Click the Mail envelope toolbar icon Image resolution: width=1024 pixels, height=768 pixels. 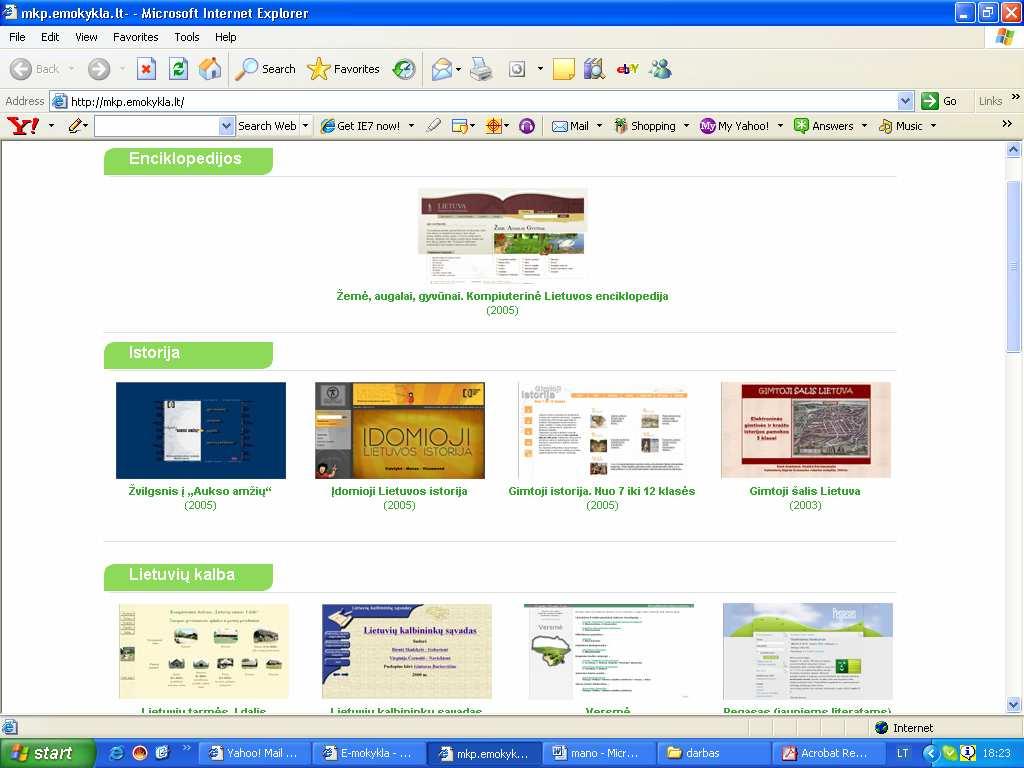442,69
